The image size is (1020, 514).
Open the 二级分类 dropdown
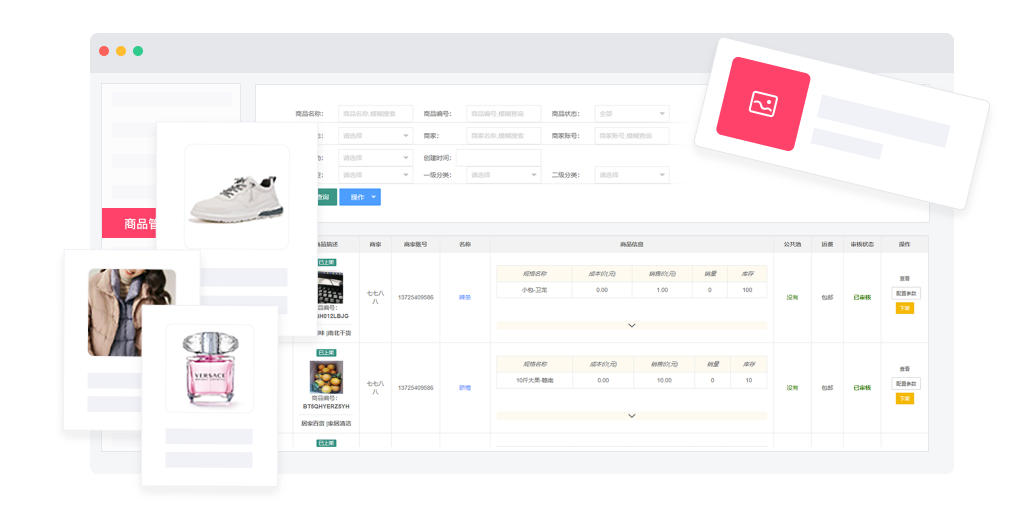click(632, 175)
